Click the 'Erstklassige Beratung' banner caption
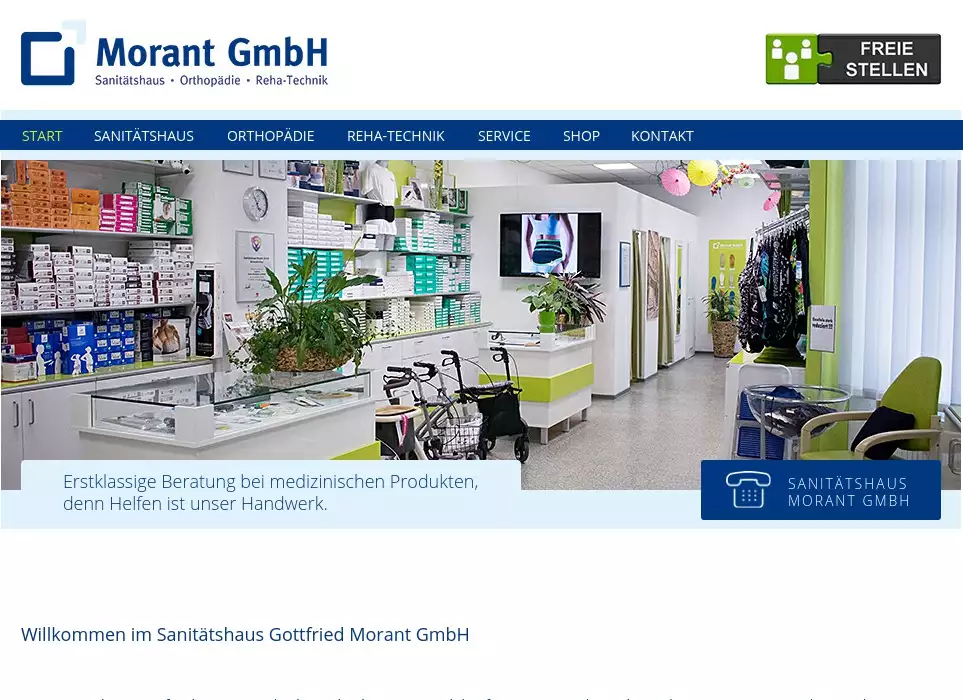Viewport: 963px width, 700px height. [270, 492]
